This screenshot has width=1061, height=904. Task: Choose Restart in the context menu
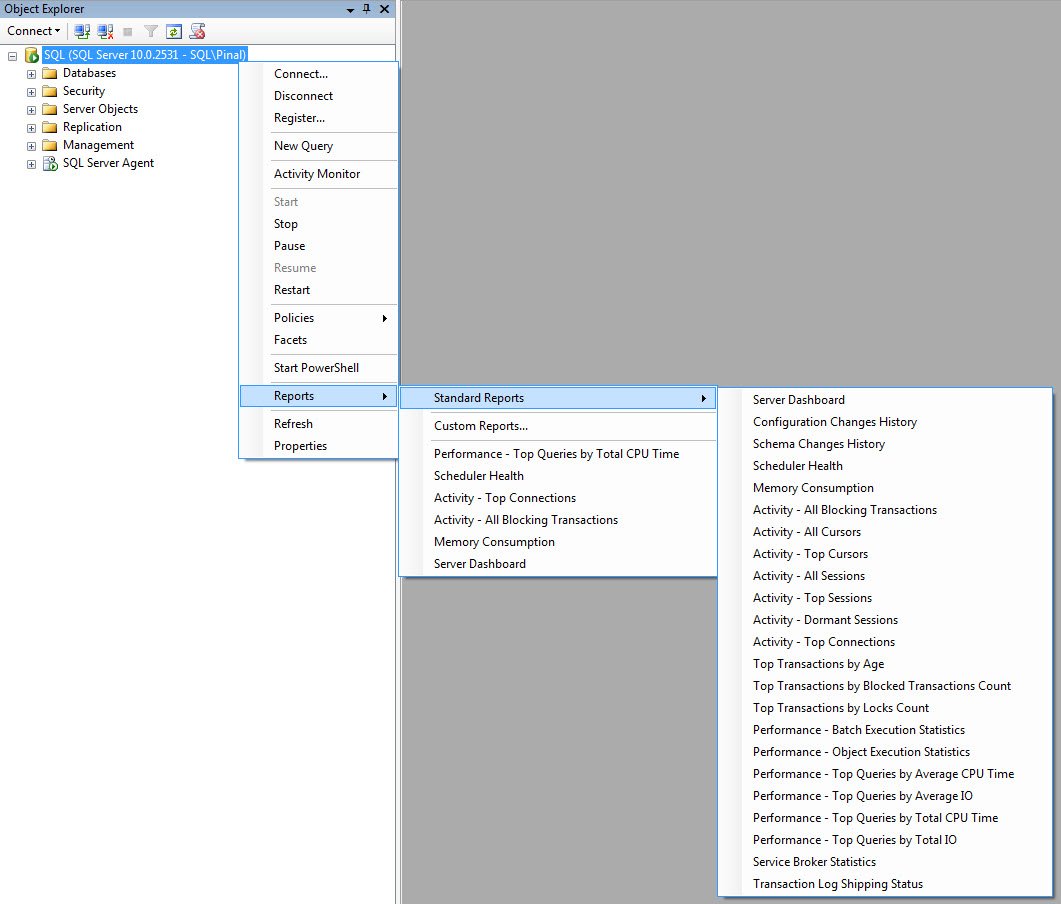(x=319, y=290)
